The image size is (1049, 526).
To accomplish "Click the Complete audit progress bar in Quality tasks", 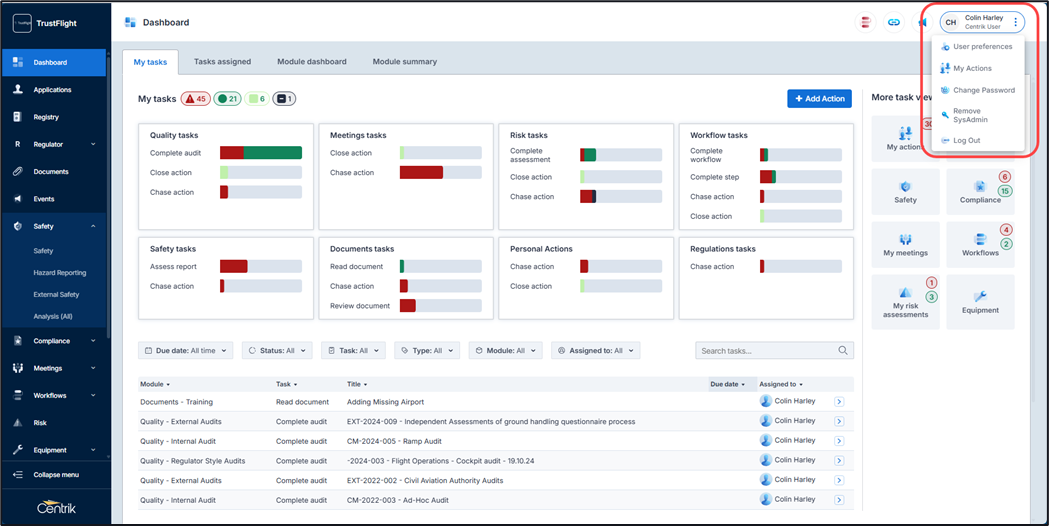I will [x=261, y=153].
